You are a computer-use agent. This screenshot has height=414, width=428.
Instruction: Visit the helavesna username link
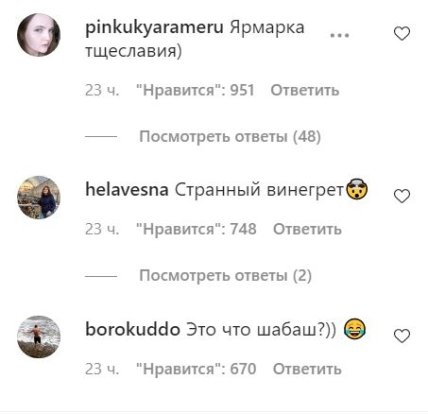click(x=127, y=190)
